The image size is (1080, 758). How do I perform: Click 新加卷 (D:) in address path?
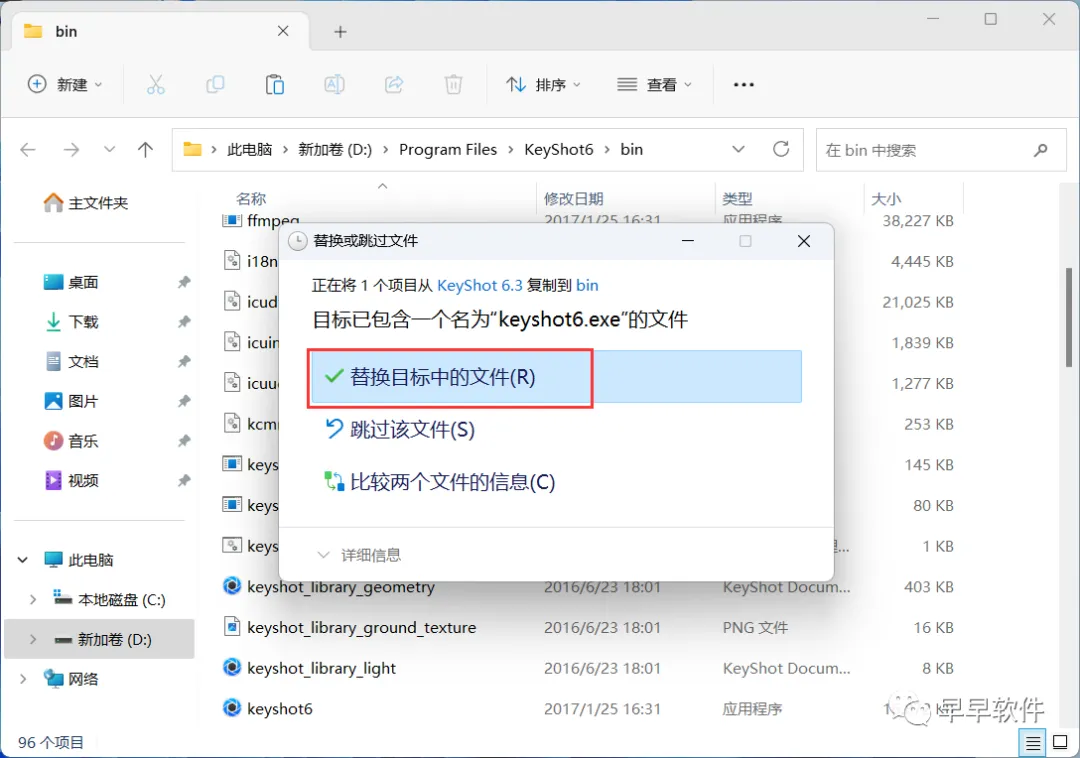point(335,149)
